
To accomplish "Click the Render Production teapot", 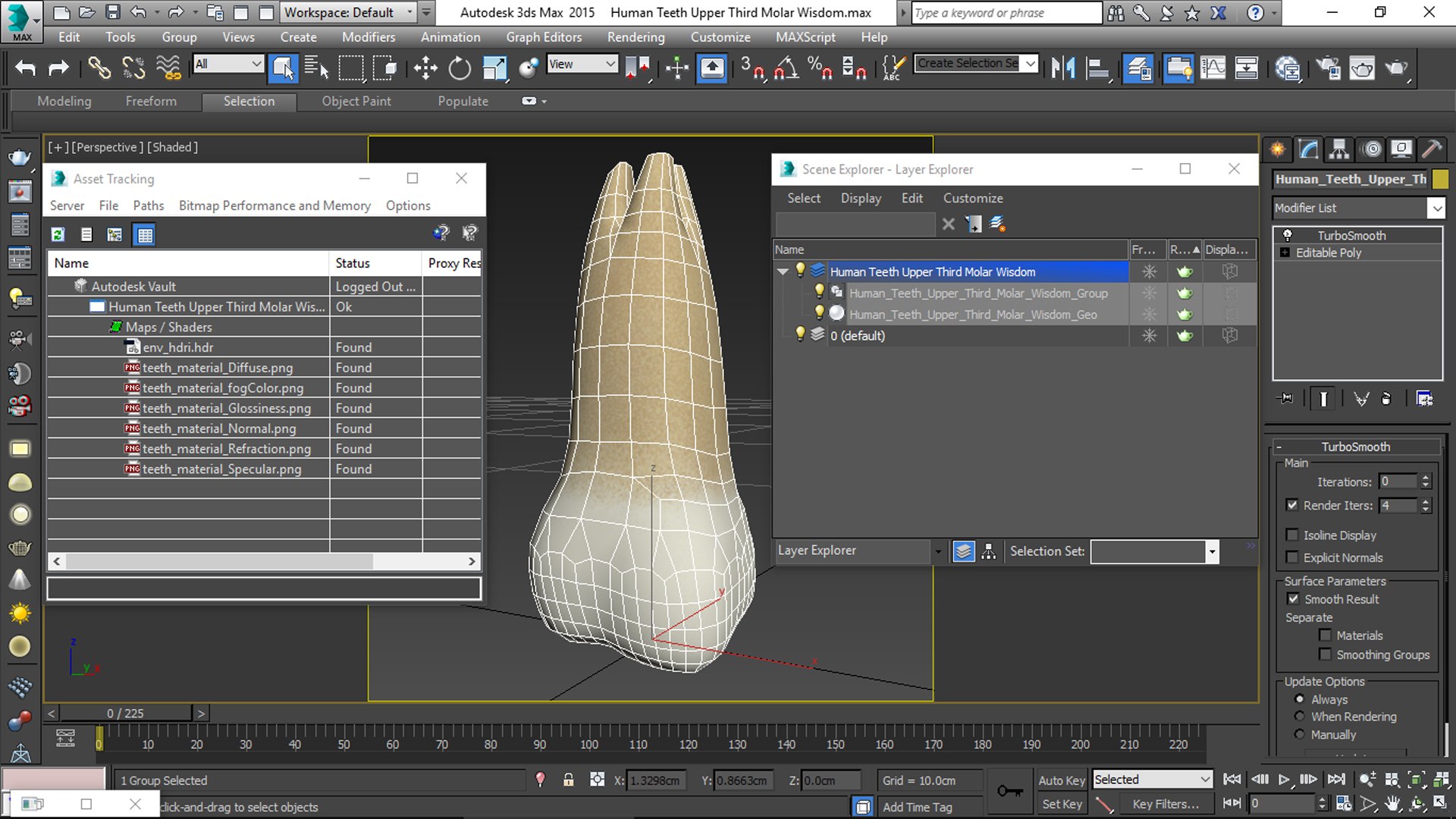I will click(x=1396, y=68).
